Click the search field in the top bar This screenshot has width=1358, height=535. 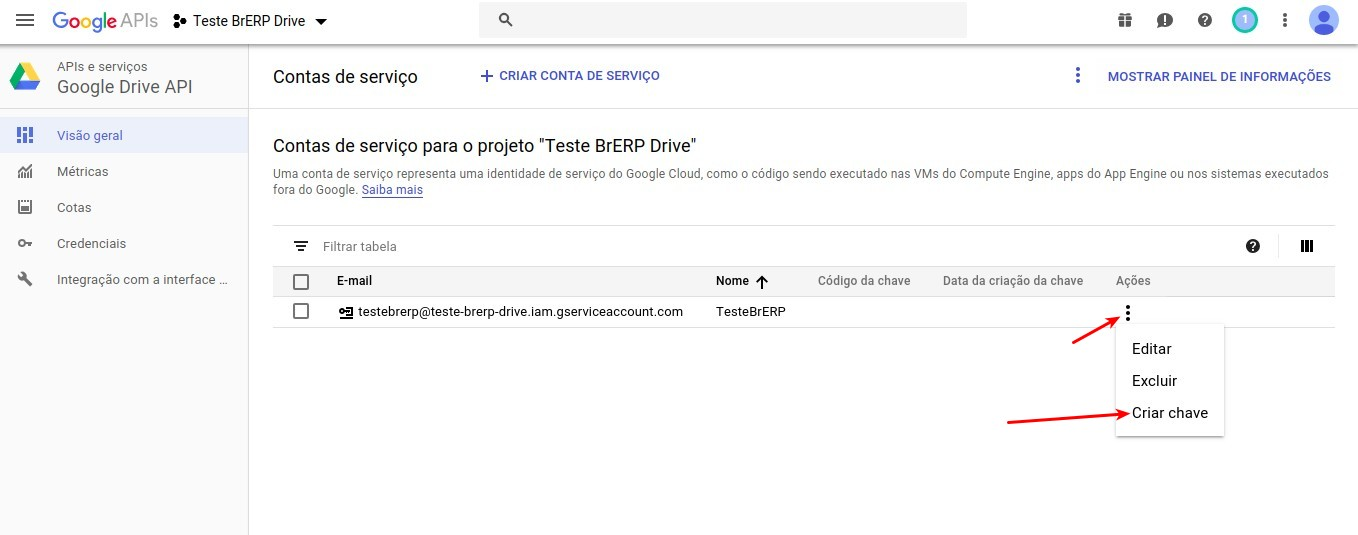pyautogui.click(x=723, y=20)
